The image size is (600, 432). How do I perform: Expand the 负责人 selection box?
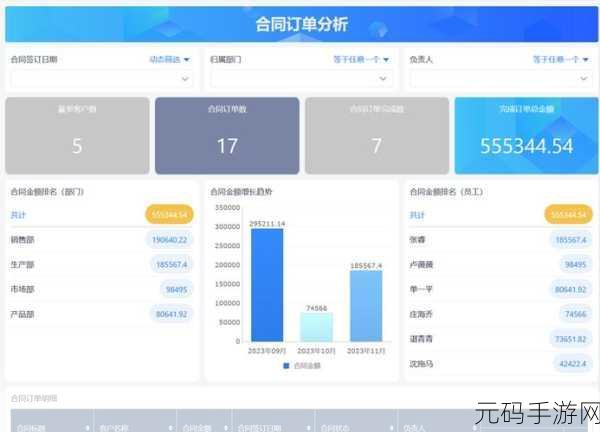point(501,79)
